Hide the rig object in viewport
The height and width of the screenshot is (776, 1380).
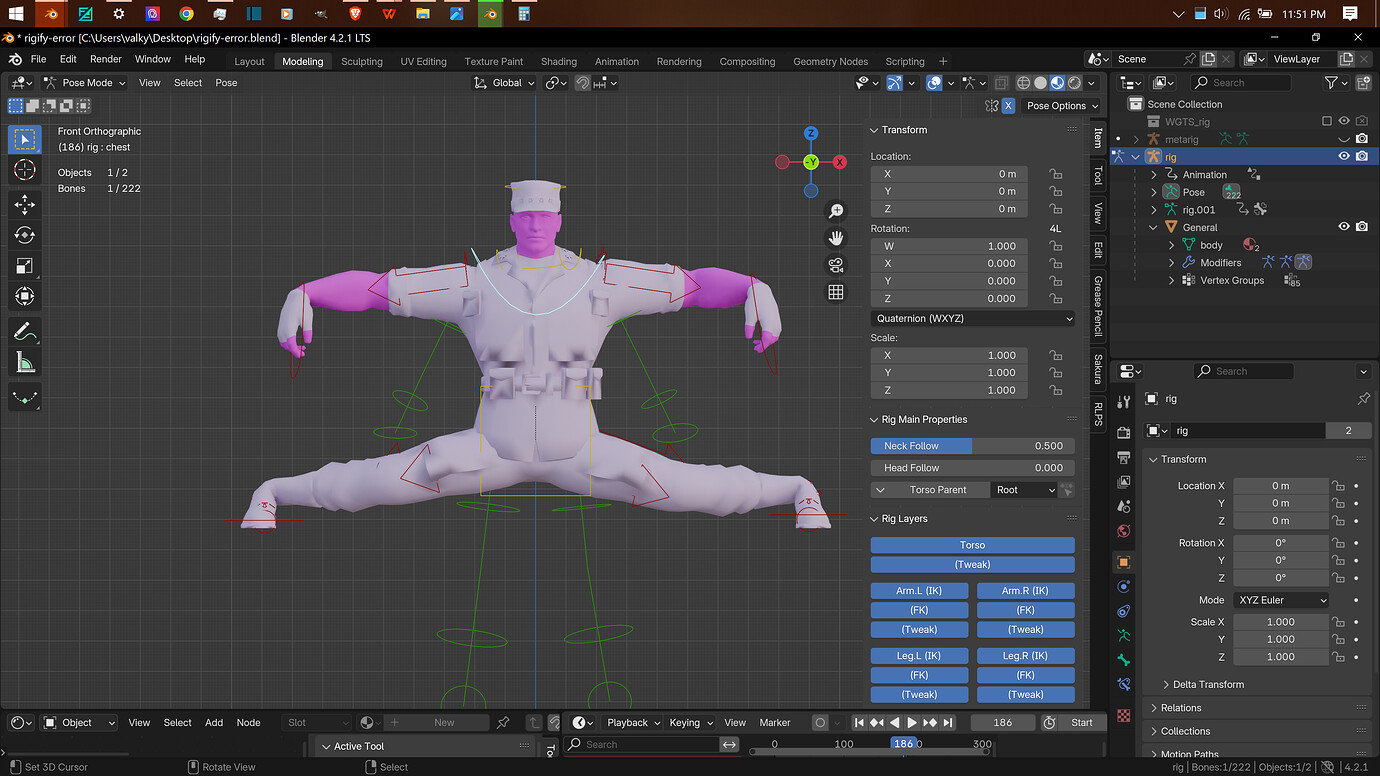click(1344, 157)
